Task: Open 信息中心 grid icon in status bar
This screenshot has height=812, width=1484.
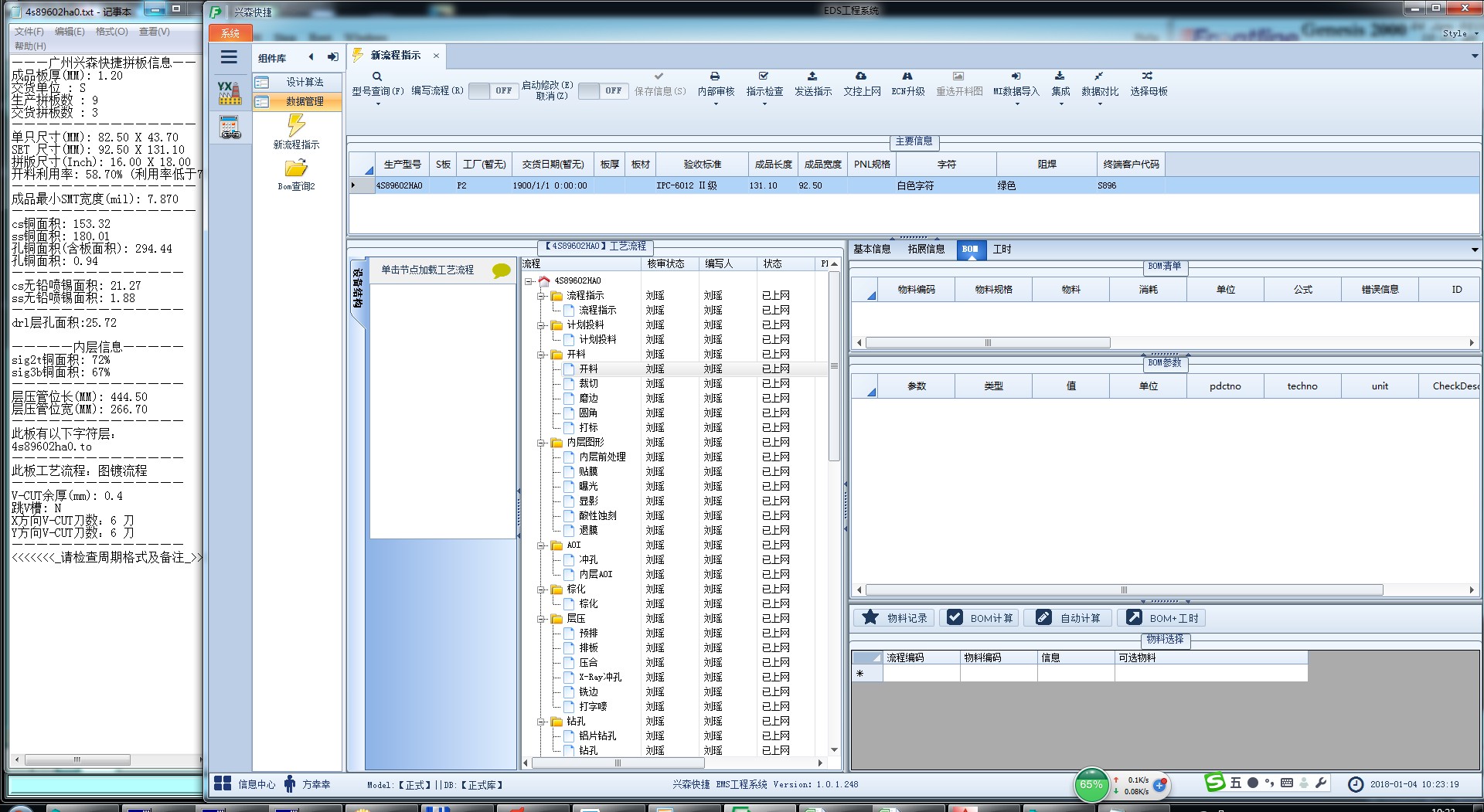Action: (x=223, y=783)
